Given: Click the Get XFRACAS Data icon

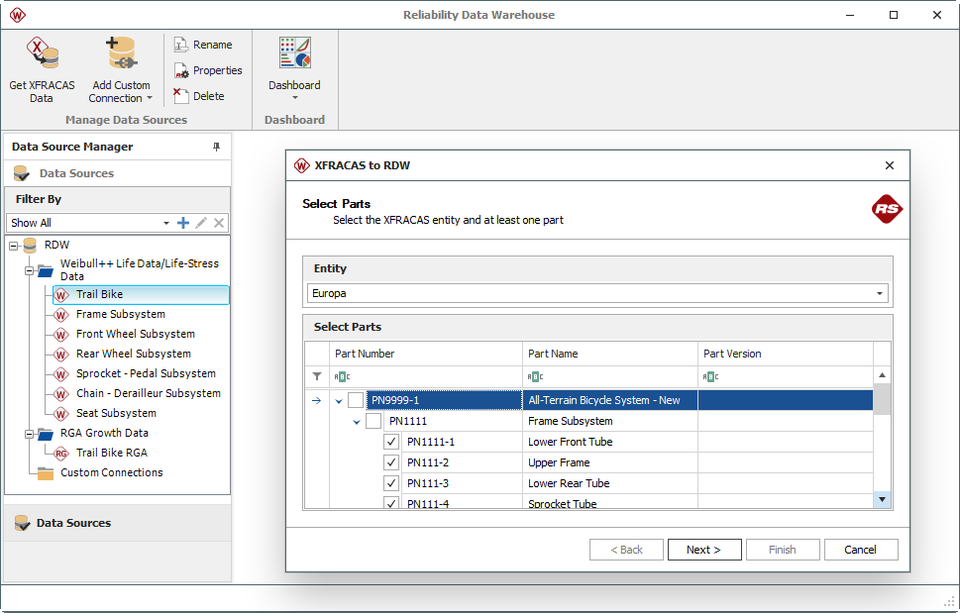Looking at the screenshot, I should click(42, 53).
